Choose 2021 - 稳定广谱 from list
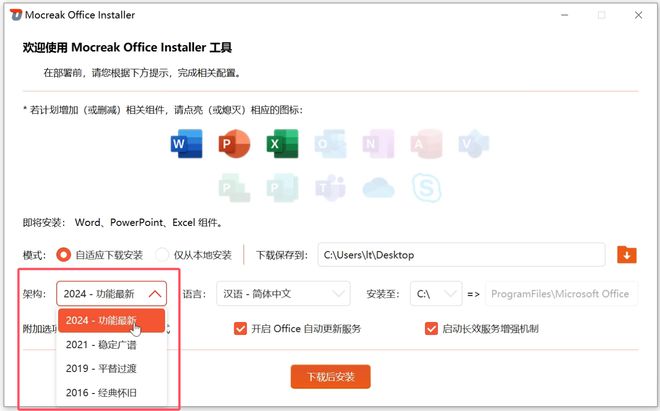 click(x=112, y=345)
